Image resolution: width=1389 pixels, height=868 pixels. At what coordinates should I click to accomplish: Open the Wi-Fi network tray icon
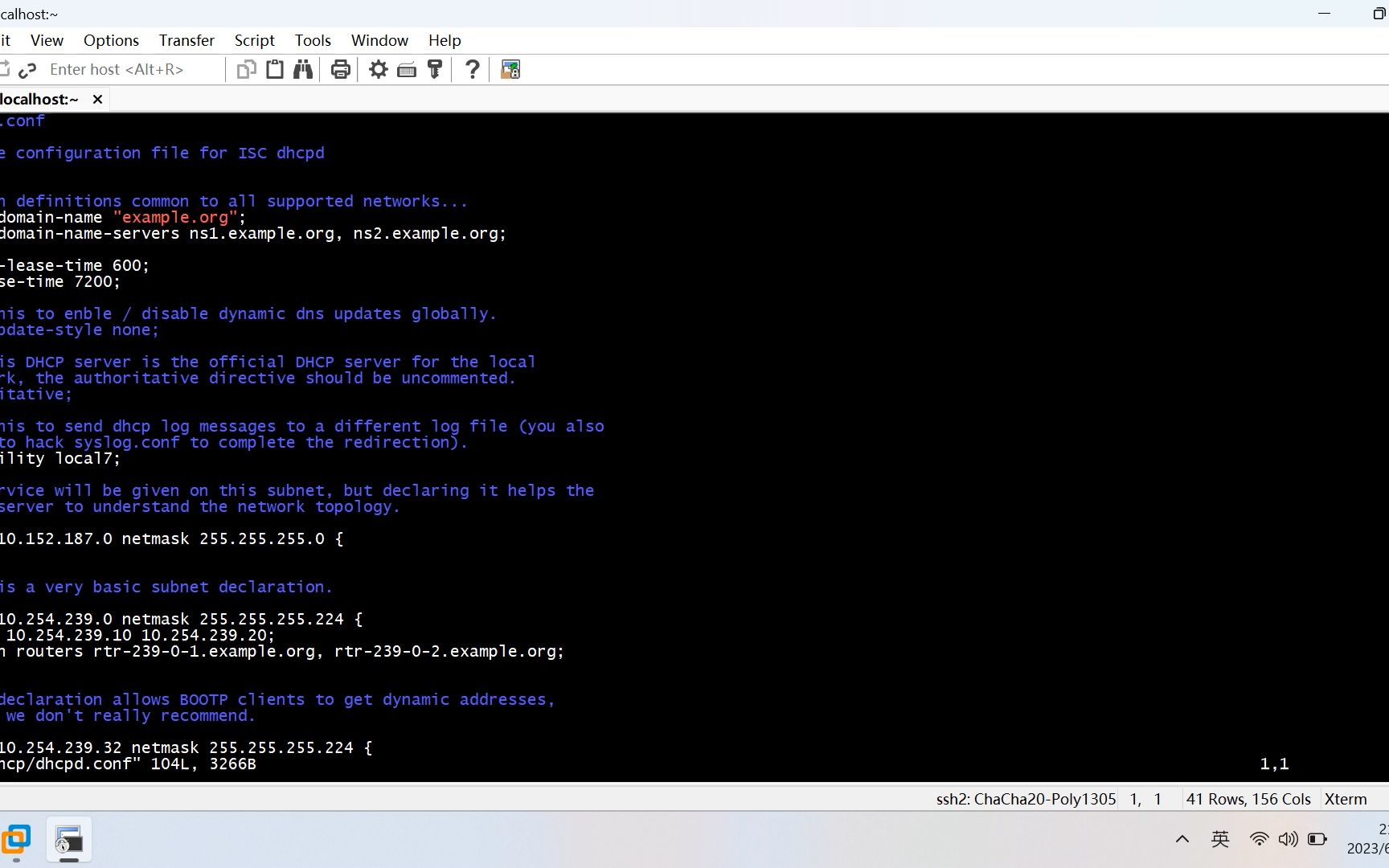coord(1259,839)
